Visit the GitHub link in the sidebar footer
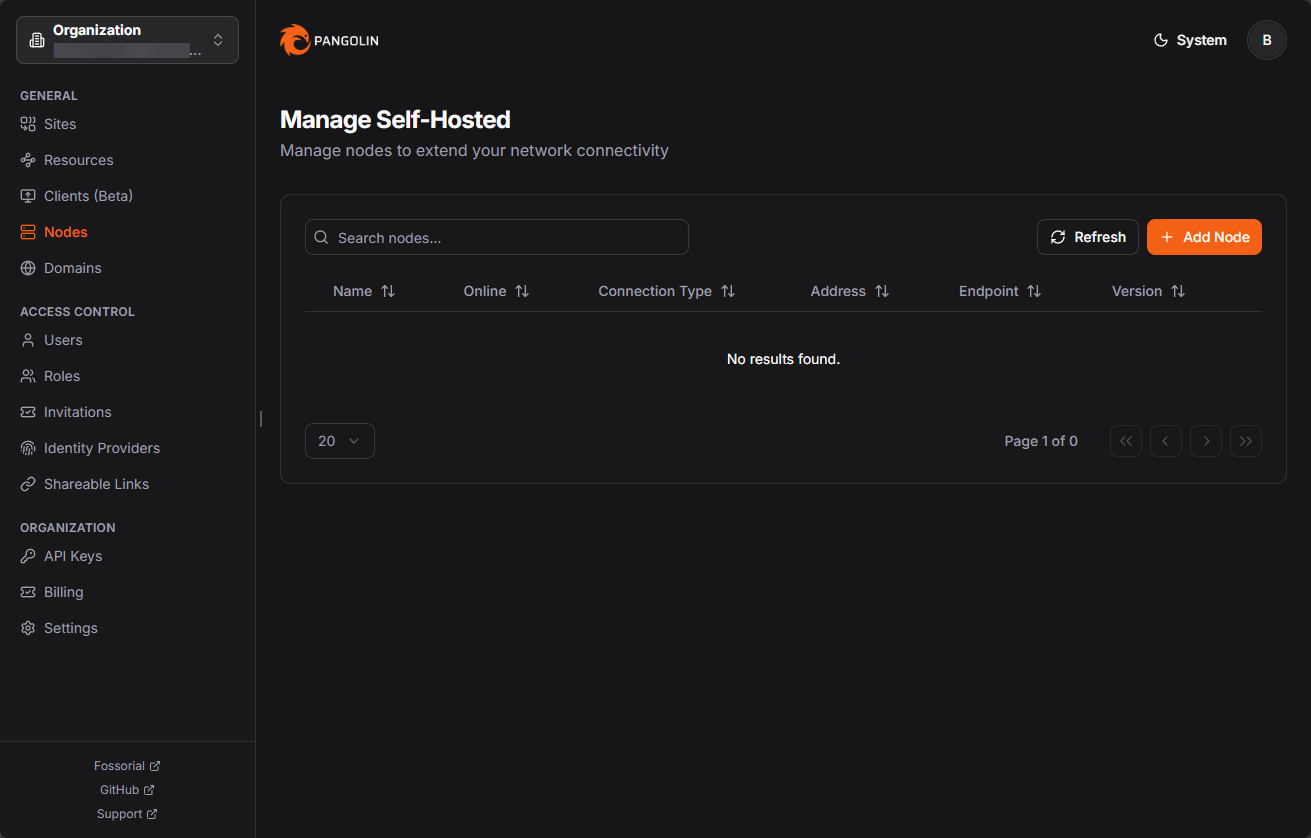Viewport: 1311px width, 838px height. pyautogui.click(x=127, y=790)
